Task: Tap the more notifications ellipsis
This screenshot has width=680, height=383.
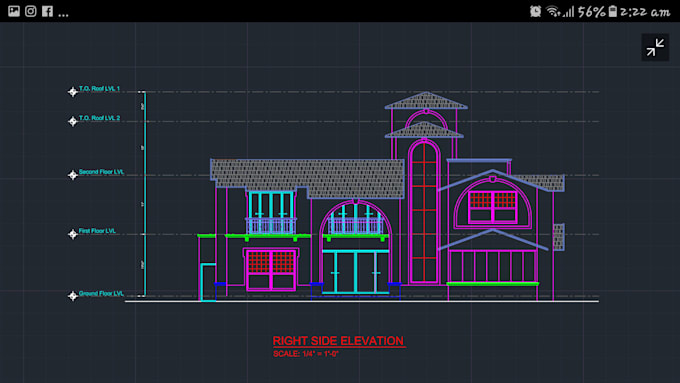Action: point(63,15)
